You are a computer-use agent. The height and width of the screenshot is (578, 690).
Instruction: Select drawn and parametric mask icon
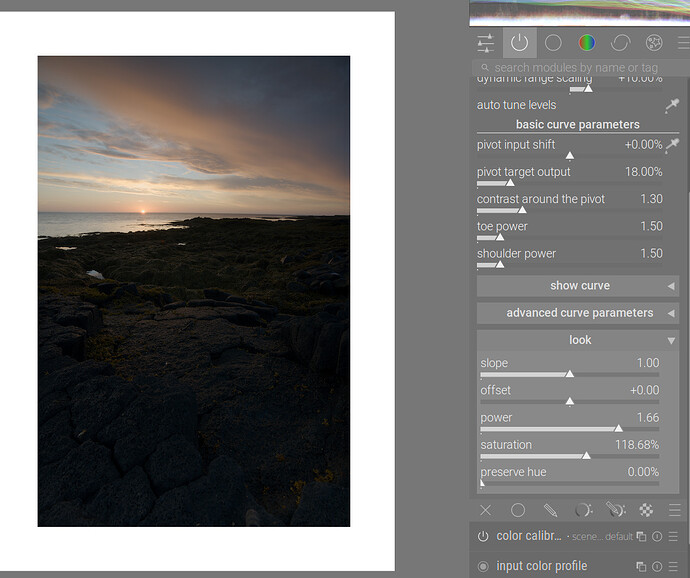point(615,510)
